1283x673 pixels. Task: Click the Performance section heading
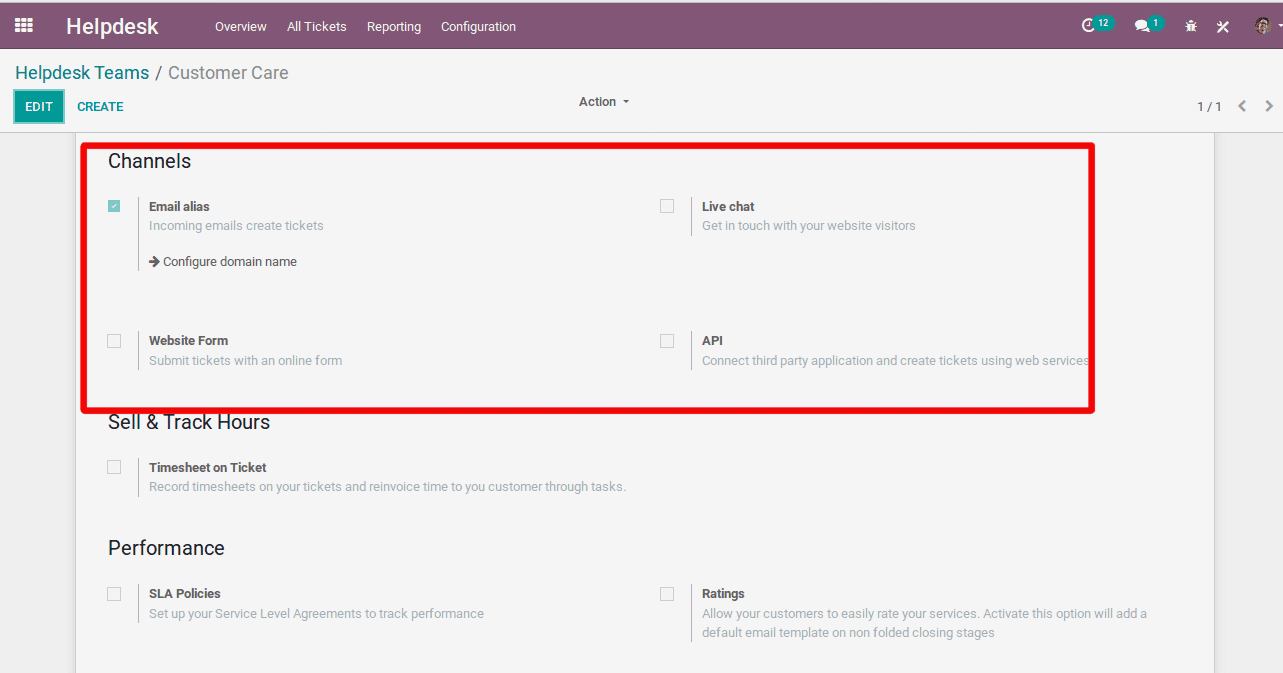coord(166,548)
